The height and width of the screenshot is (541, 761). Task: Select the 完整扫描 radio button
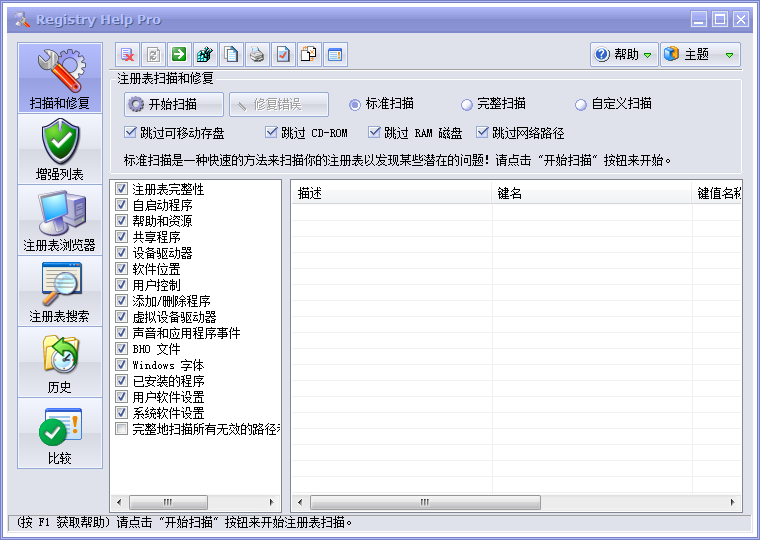pos(467,104)
